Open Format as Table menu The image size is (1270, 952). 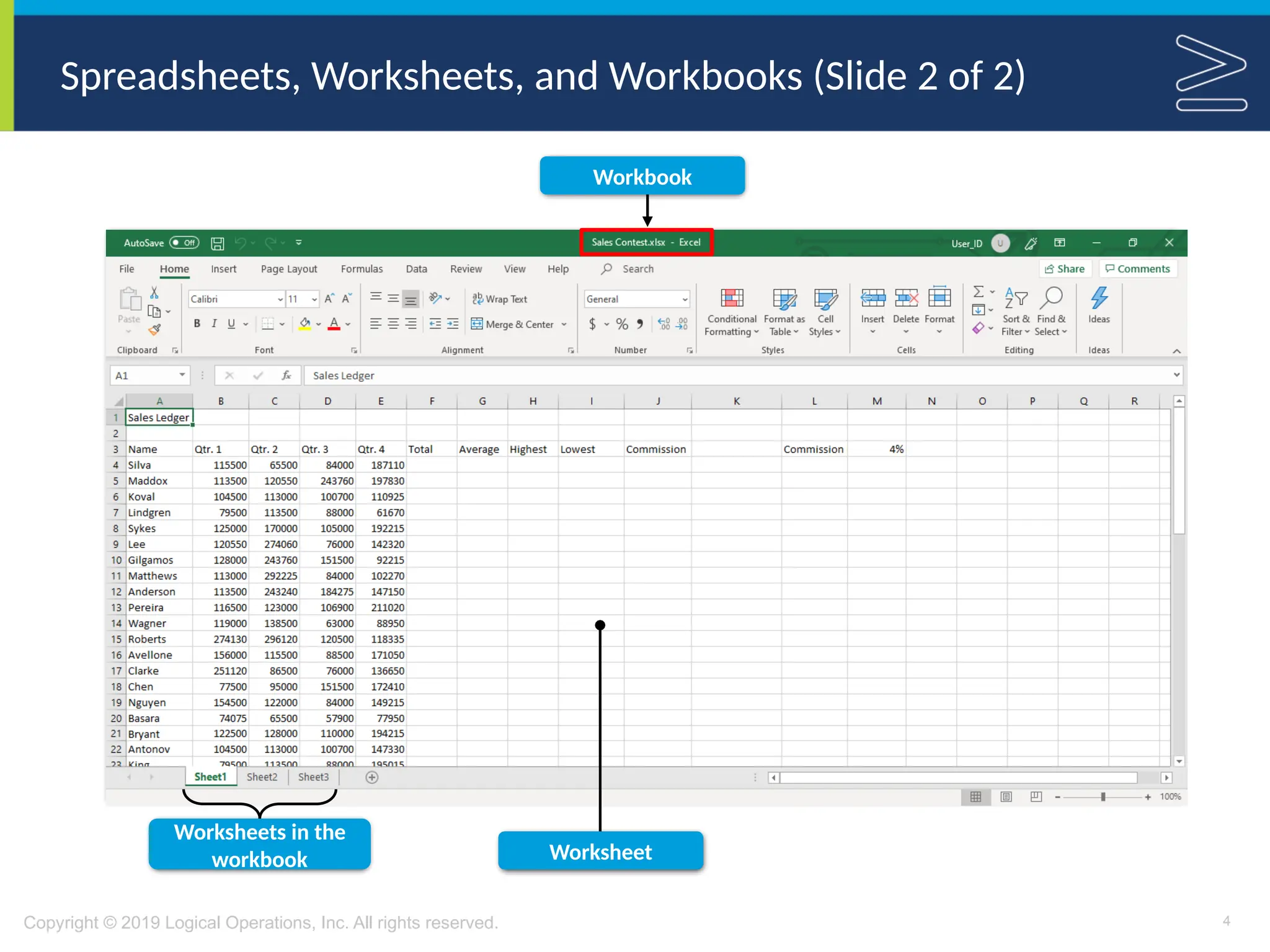[x=784, y=312]
